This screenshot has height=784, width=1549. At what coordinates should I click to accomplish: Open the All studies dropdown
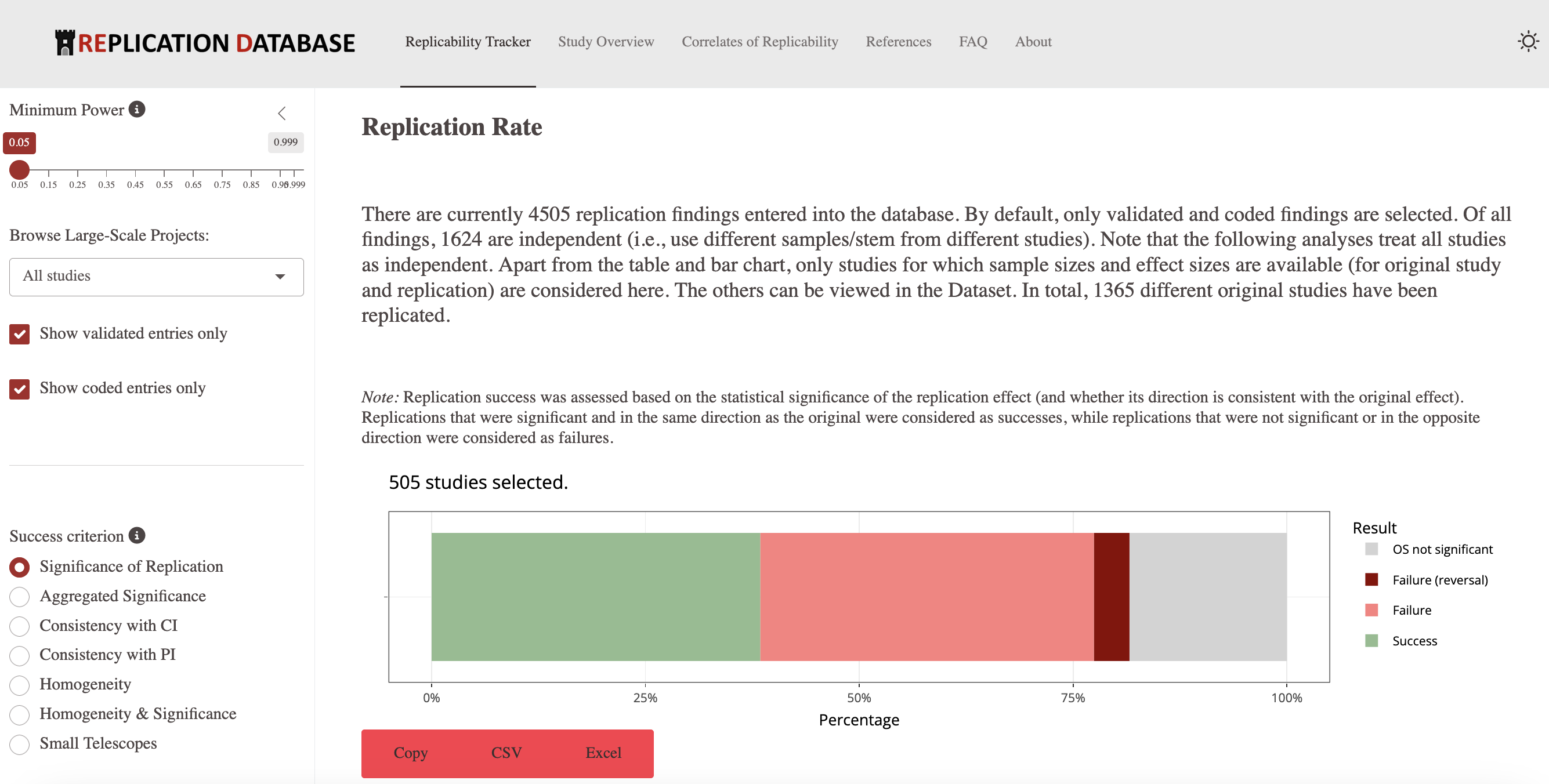[x=156, y=277]
